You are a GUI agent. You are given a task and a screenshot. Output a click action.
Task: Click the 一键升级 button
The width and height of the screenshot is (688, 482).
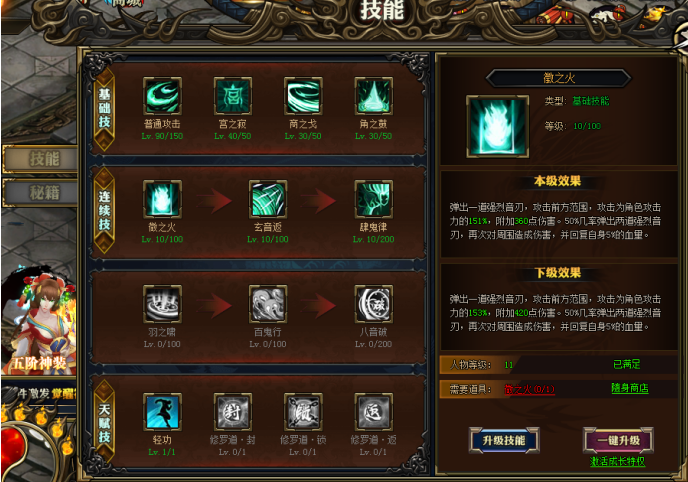coord(618,440)
